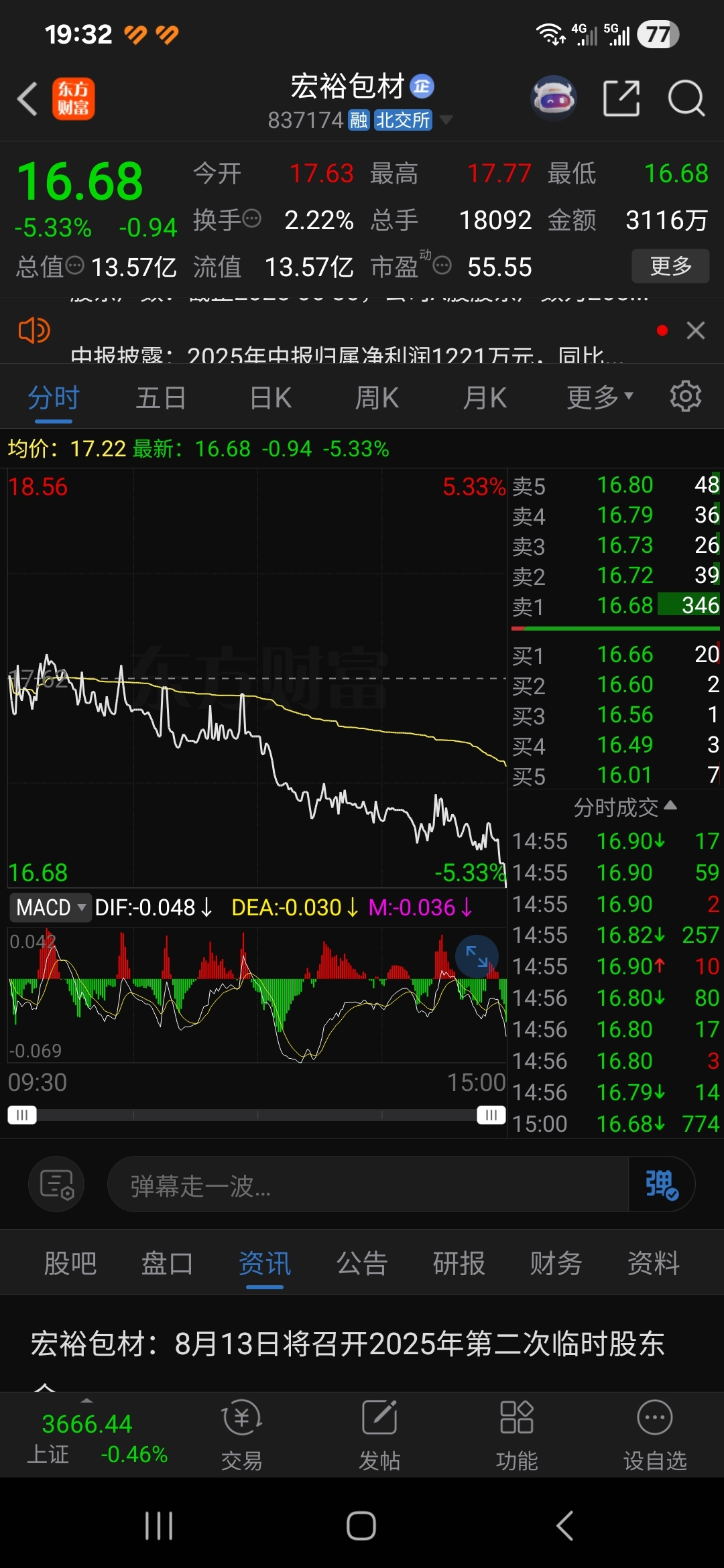Image resolution: width=724 pixels, height=1568 pixels.
Task: Tap the left handle of time range slider
Action: tap(22, 1115)
